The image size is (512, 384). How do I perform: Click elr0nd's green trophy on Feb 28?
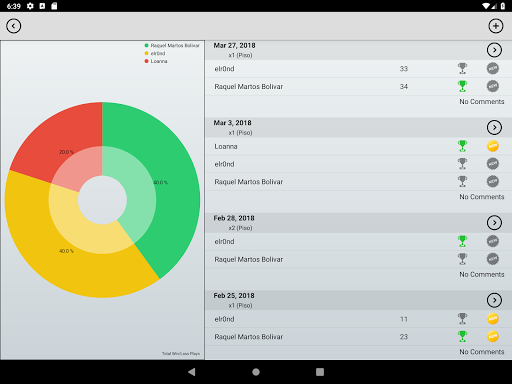coord(462,241)
